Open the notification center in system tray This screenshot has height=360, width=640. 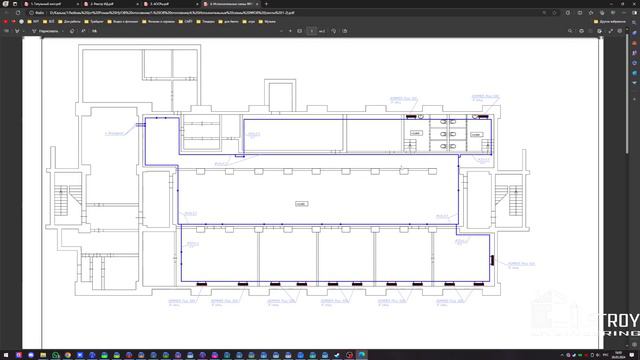632,355
